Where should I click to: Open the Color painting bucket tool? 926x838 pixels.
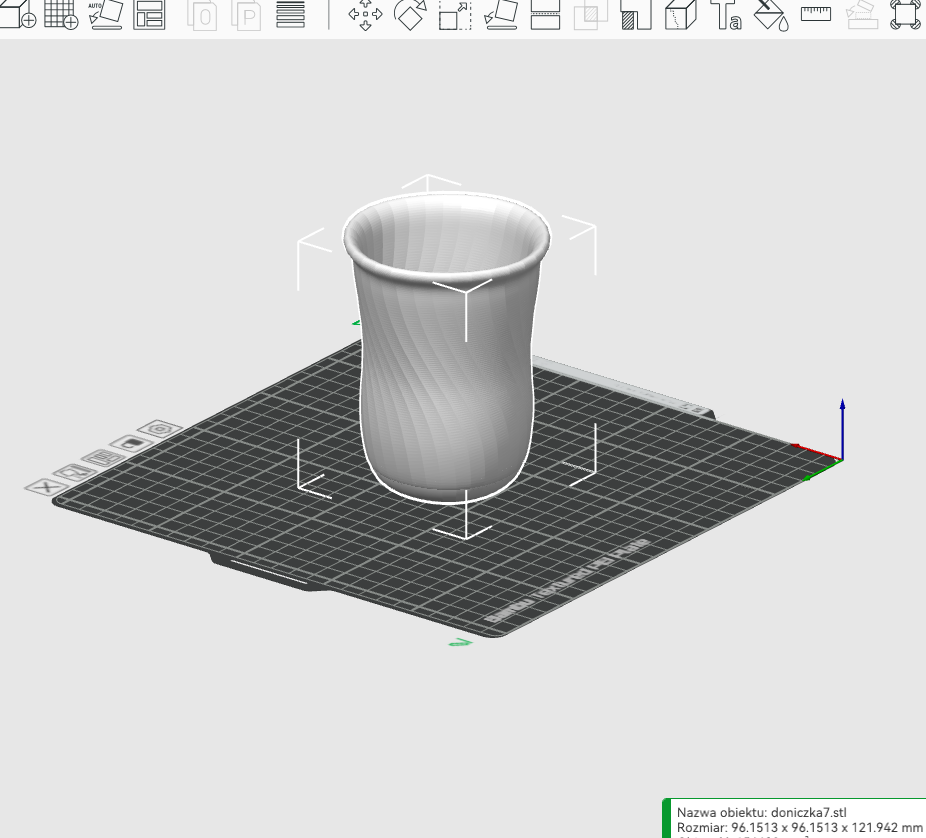pos(771,15)
